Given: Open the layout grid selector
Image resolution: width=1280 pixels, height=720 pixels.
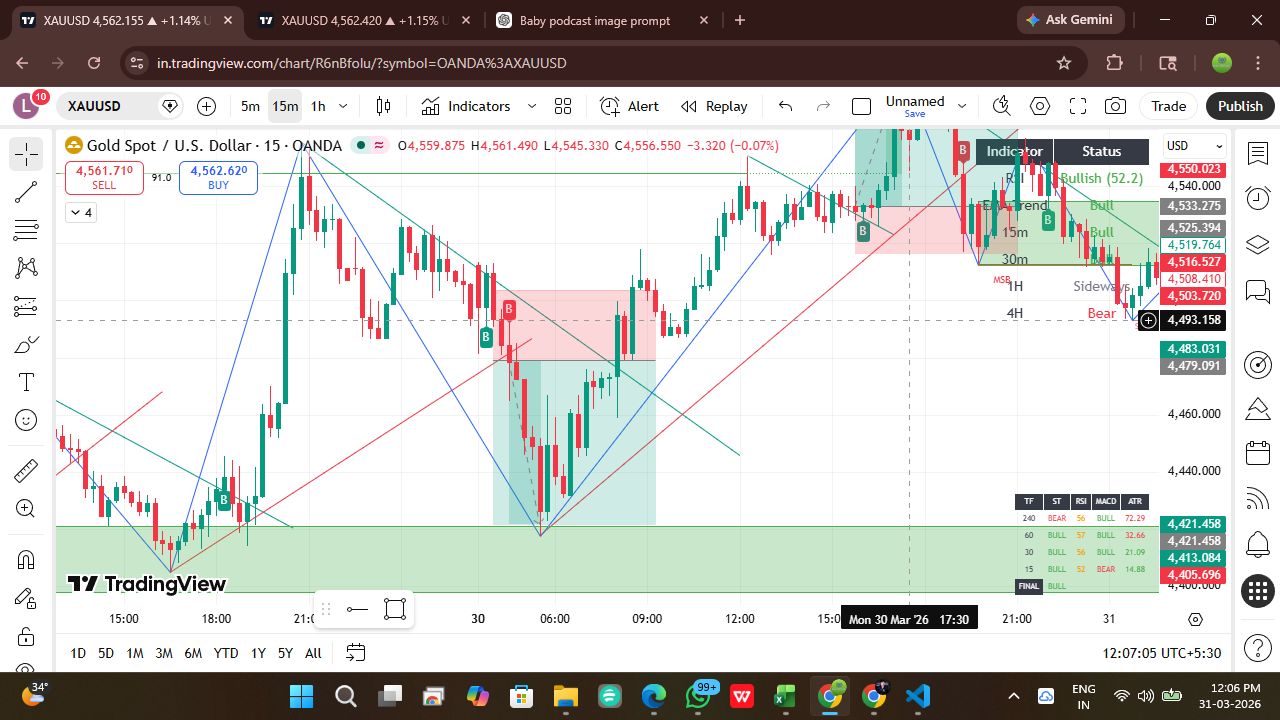Looking at the screenshot, I should pyautogui.click(x=563, y=106).
